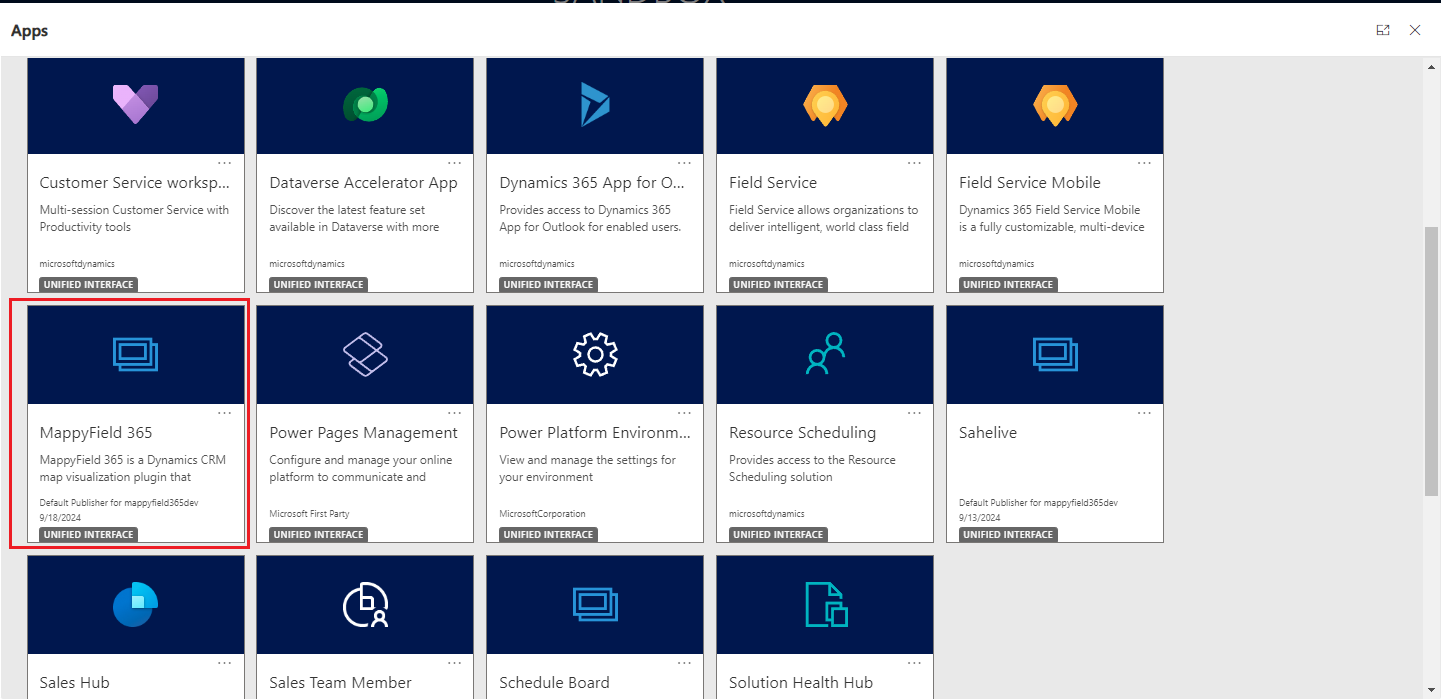The image size is (1441, 699).
Task: Click 'MappyField 365 is a Dynamics CRM' description
Action: (133, 460)
